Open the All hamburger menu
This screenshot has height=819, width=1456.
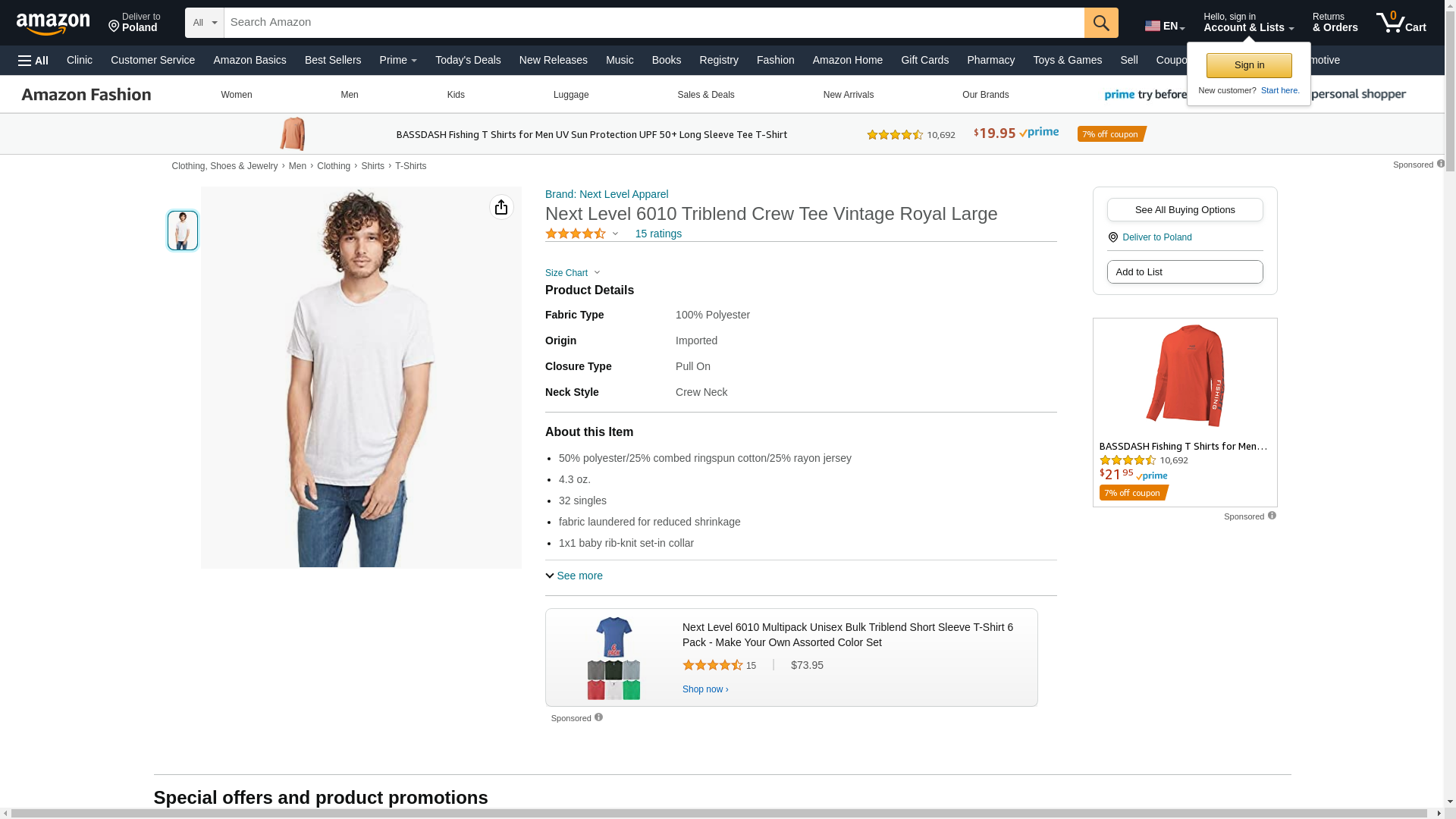tap(33, 61)
